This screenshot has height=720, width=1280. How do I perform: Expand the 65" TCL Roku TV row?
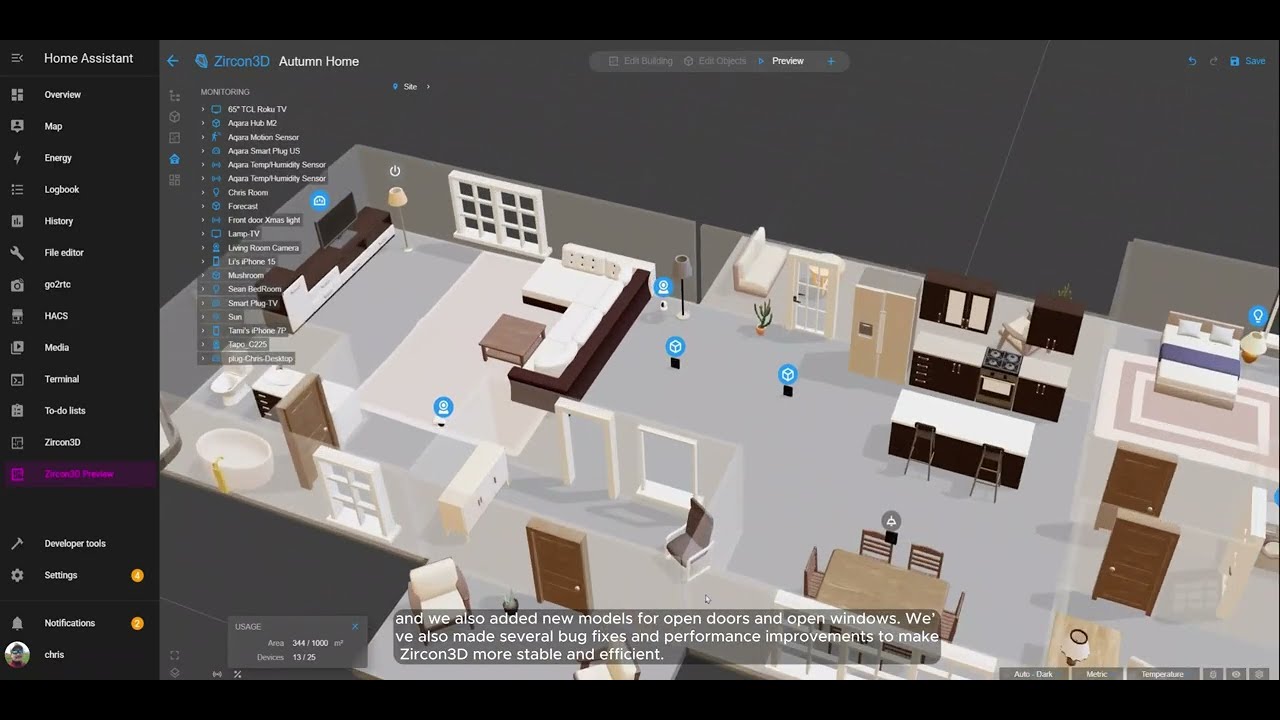[203, 109]
